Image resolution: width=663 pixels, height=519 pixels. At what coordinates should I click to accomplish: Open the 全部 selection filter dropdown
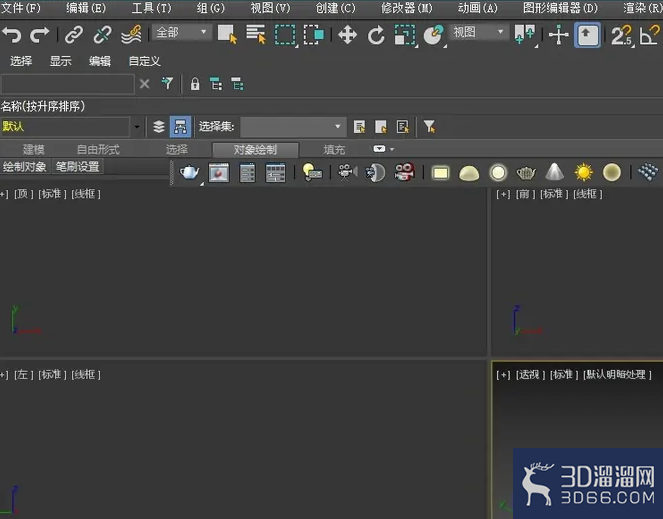pyautogui.click(x=181, y=32)
